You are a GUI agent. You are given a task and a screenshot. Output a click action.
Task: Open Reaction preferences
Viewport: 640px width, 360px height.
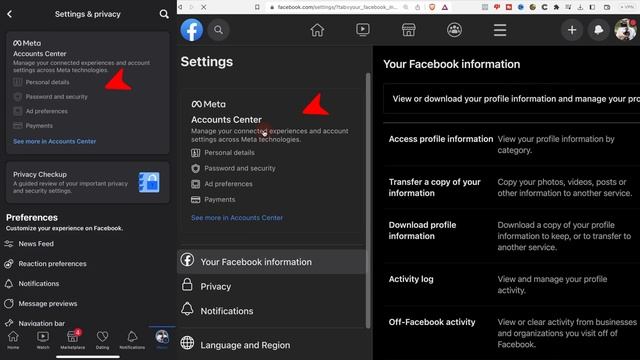click(45, 264)
